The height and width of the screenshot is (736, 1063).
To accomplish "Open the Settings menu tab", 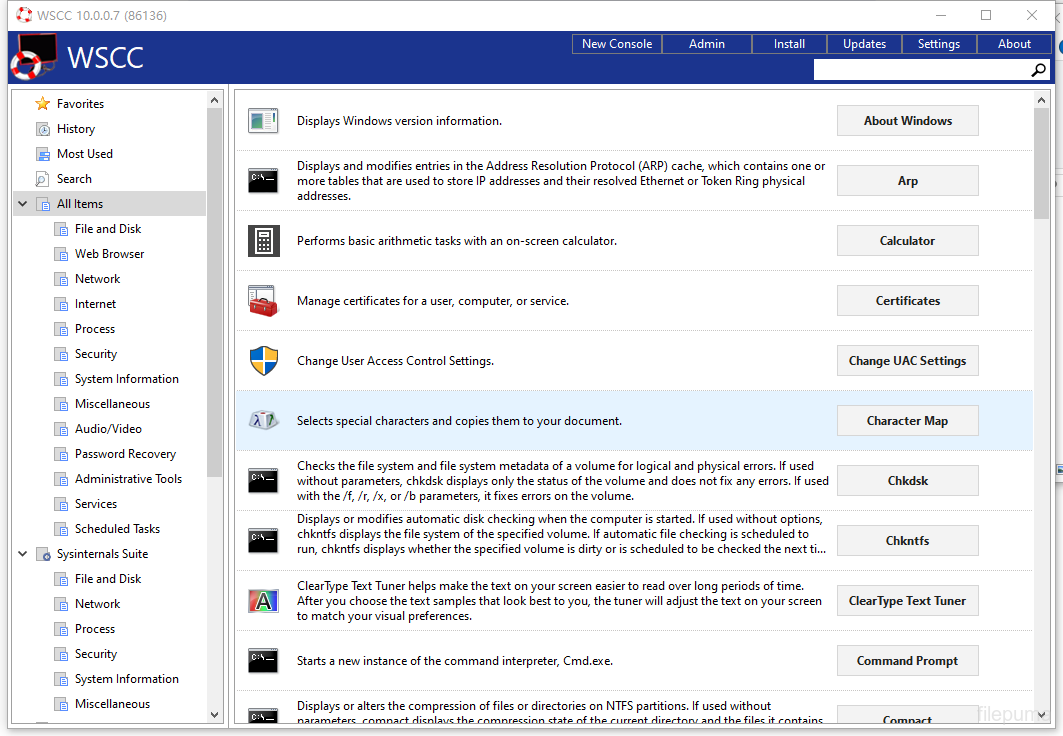I will 938,44.
